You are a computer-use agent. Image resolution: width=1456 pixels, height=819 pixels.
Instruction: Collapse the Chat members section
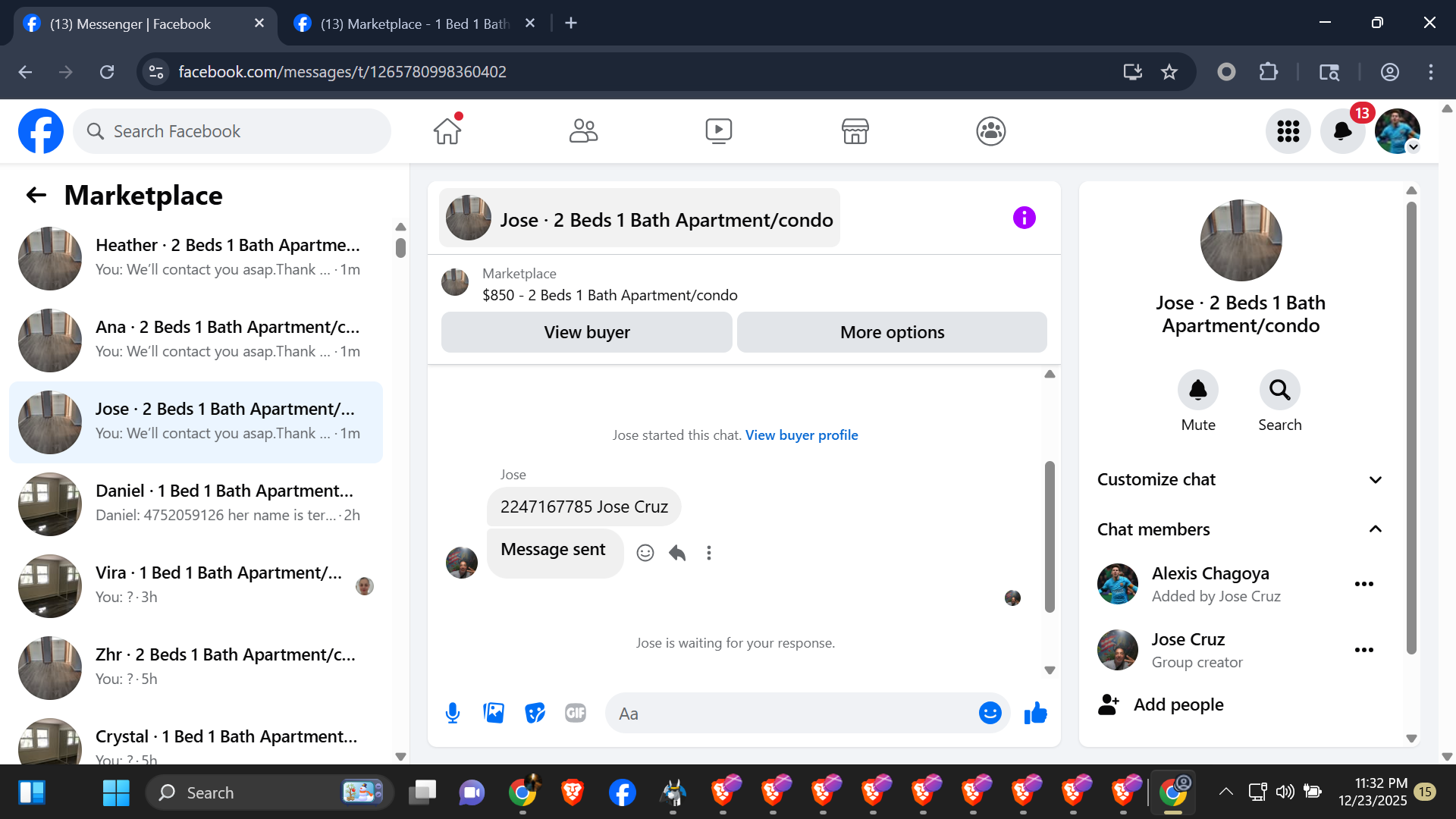pos(1375,529)
